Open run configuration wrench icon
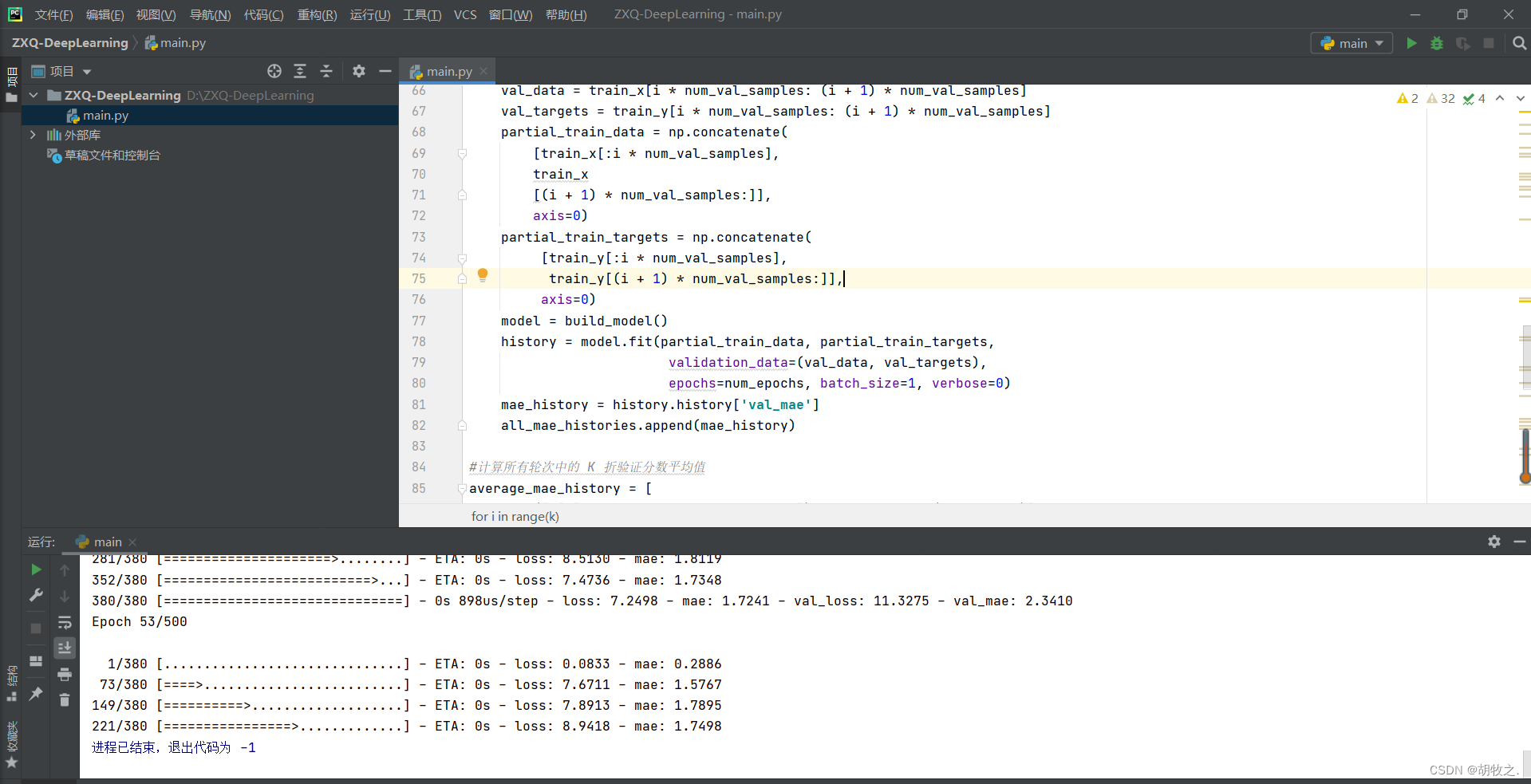Viewport: 1531px width, 784px height. pyautogui.click(x=36, y=595)
